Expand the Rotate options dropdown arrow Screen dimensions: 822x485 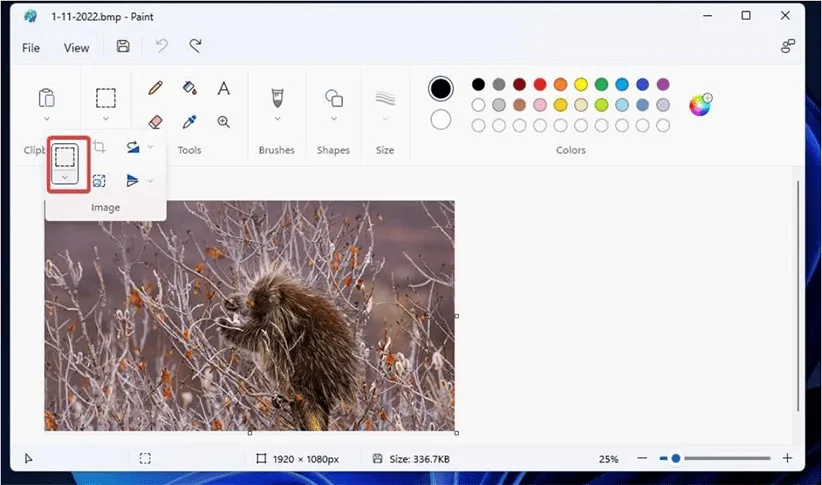click(x=151, y=148)
